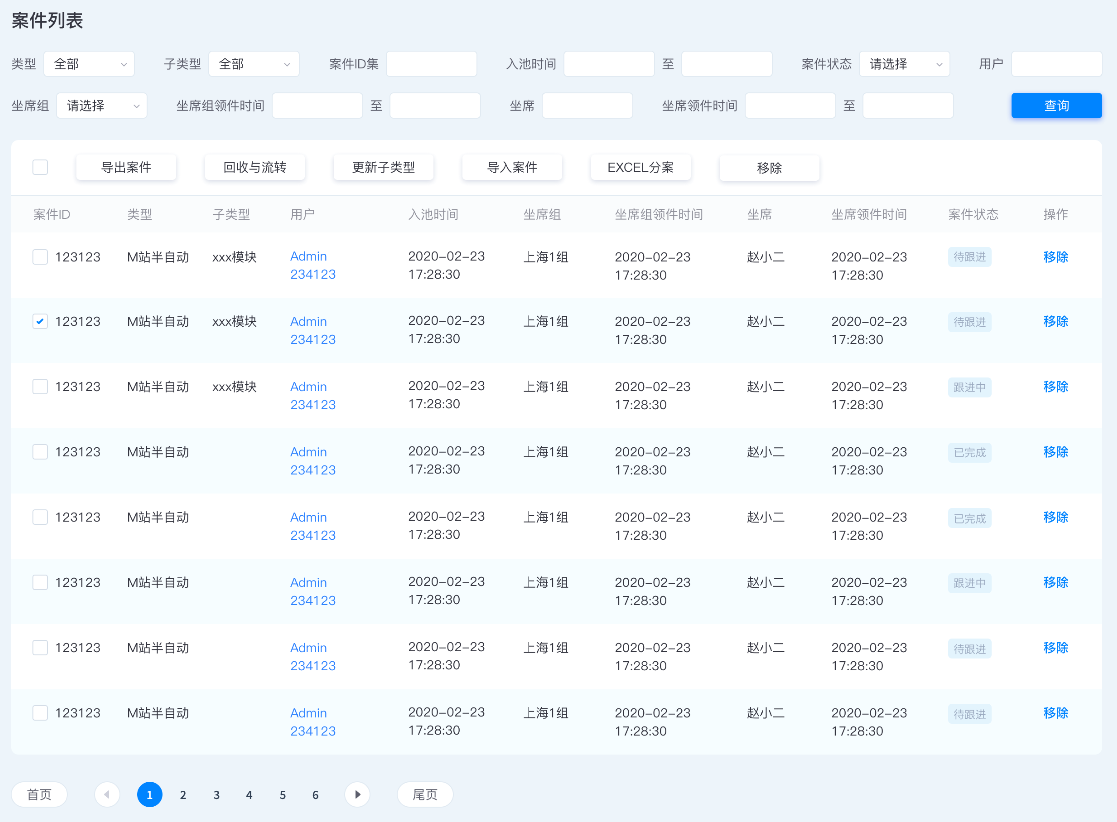Screen dimensions: 1117x822
Task: Click 跟进中 tag in the xxx模块 row
Action: 970,387
